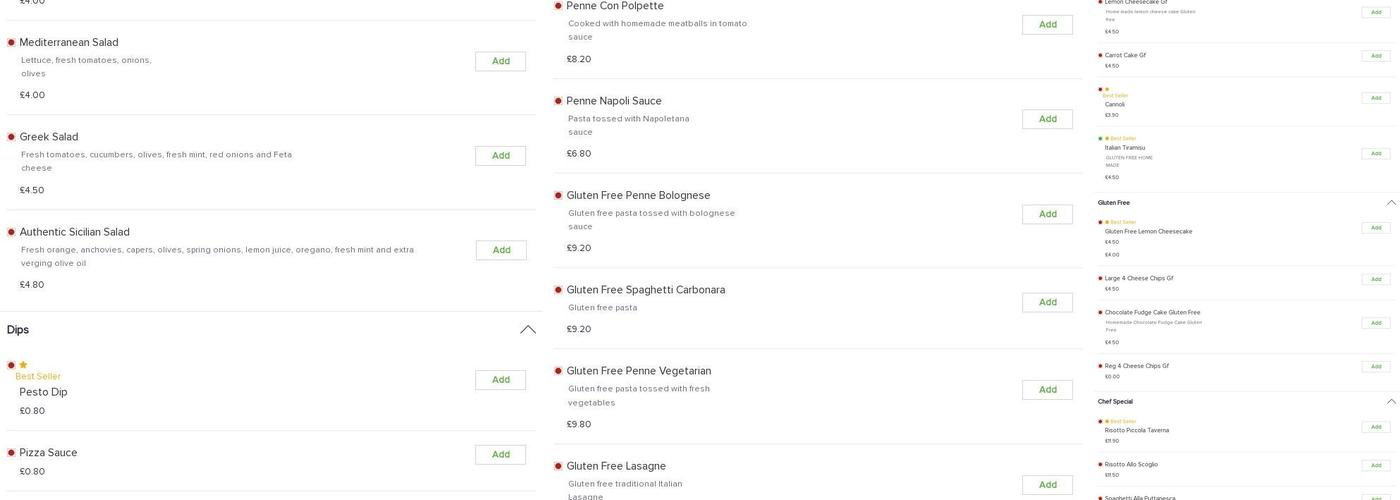Click the Best Seller star above Cannoli
Image resolution: width=1400 pixels, height=500 pixels.
click(1107, 89)
